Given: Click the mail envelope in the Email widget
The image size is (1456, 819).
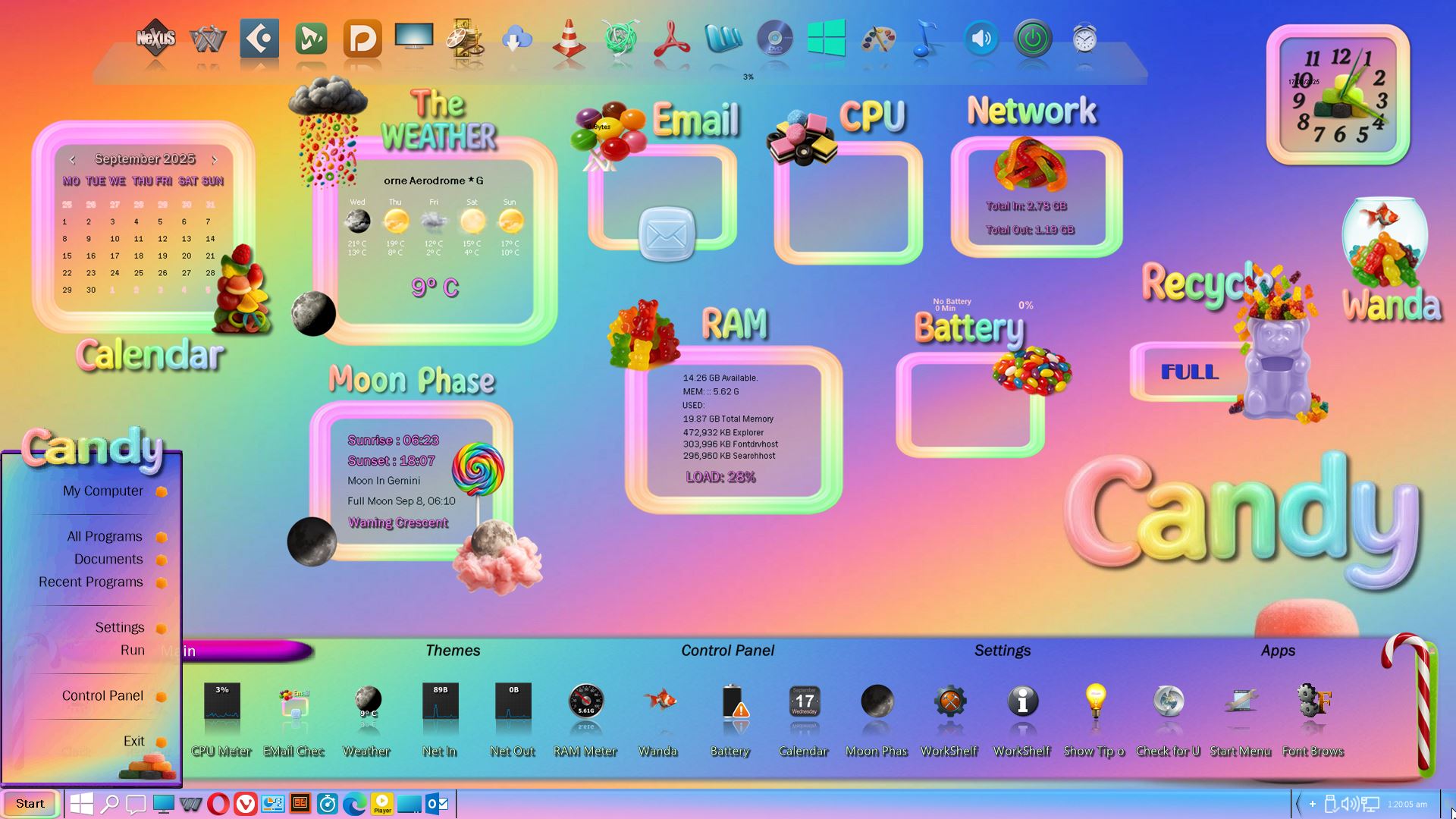Looking at the screenshot, I should (x=667, y=234).
